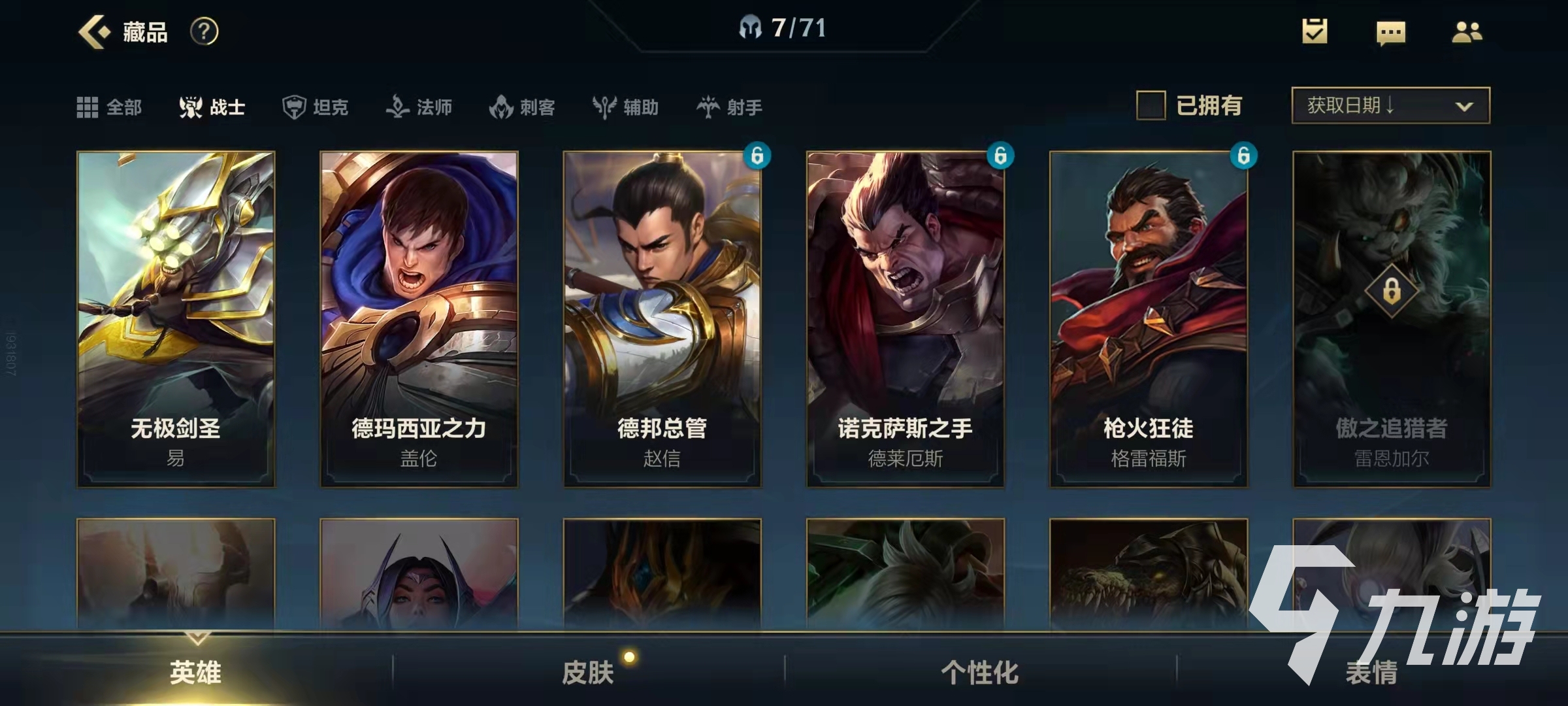The width and height of the screenshot is (1568, 706).
Task: Tap mastery badge on 赵信 card
Action: (x=757, y=156)
